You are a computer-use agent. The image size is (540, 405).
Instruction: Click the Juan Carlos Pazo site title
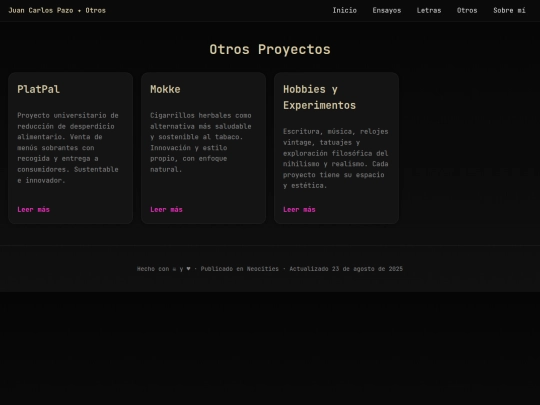point(57,10)
